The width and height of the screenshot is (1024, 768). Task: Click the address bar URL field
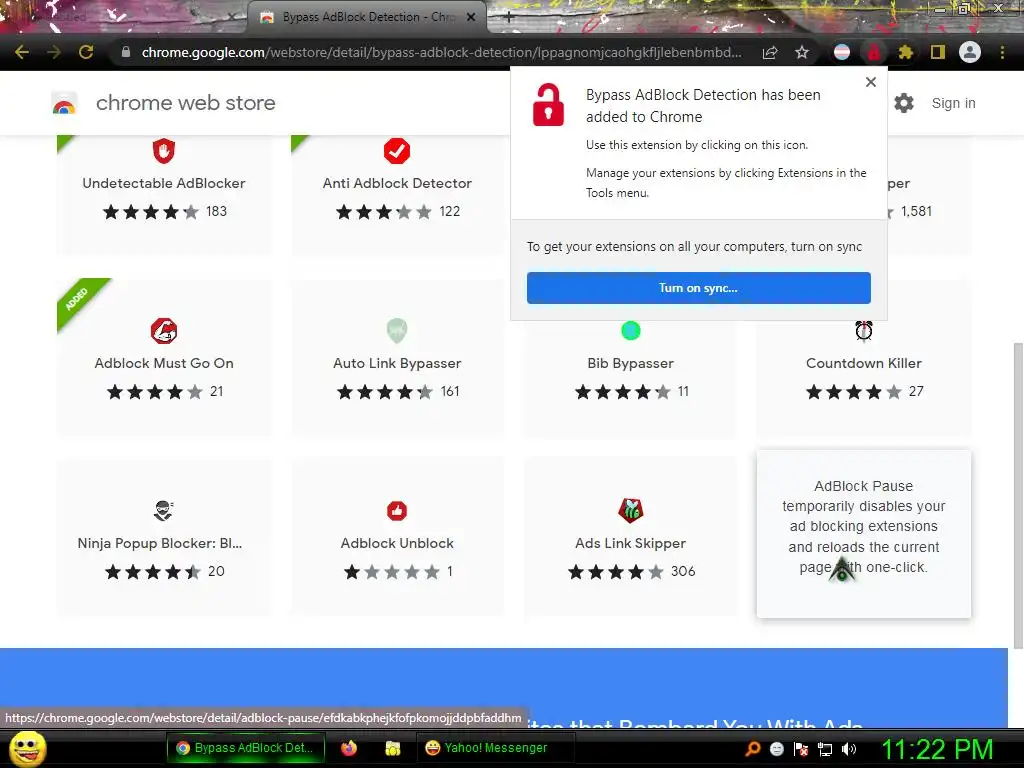click(x=441, y=52)
